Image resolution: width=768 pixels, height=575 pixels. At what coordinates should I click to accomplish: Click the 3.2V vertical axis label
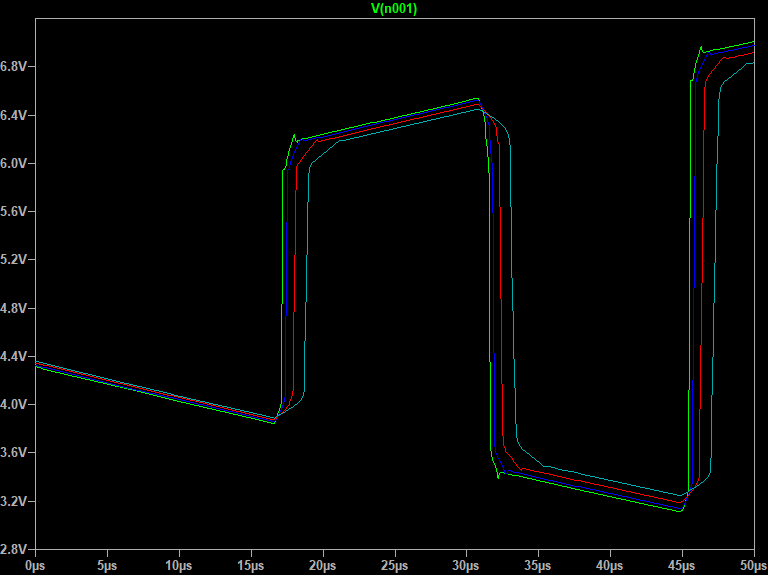[x=13, y=502]
